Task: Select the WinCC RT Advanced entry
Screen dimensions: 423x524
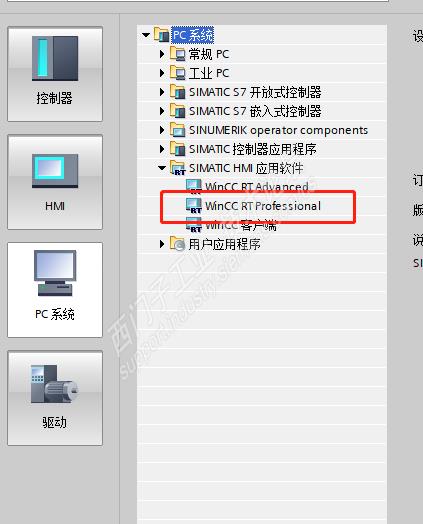Action: coord(257,186)
